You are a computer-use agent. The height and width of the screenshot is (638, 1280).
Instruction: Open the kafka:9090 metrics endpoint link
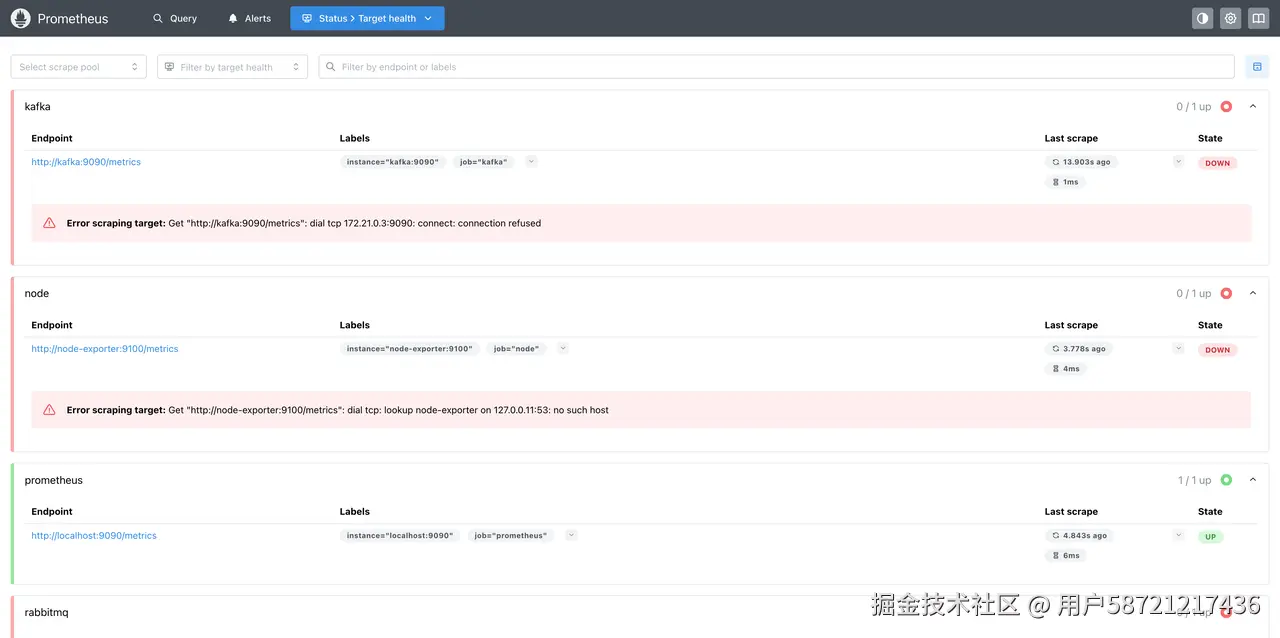coord(86,162)
